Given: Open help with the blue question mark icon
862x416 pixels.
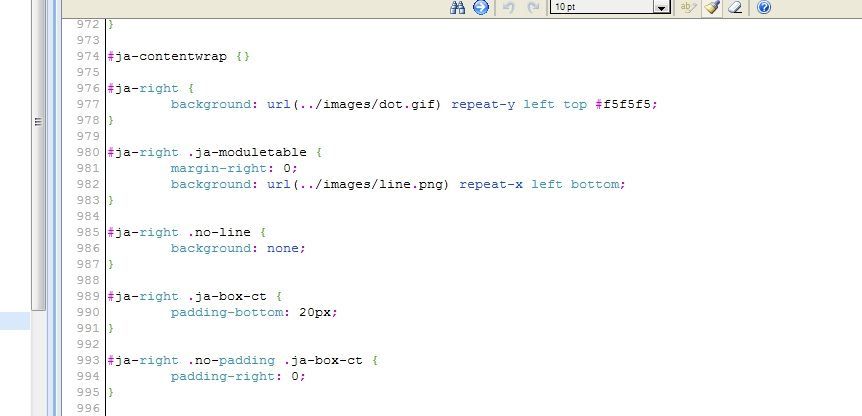Looking at the screenshot, I should tap(764, 7).
